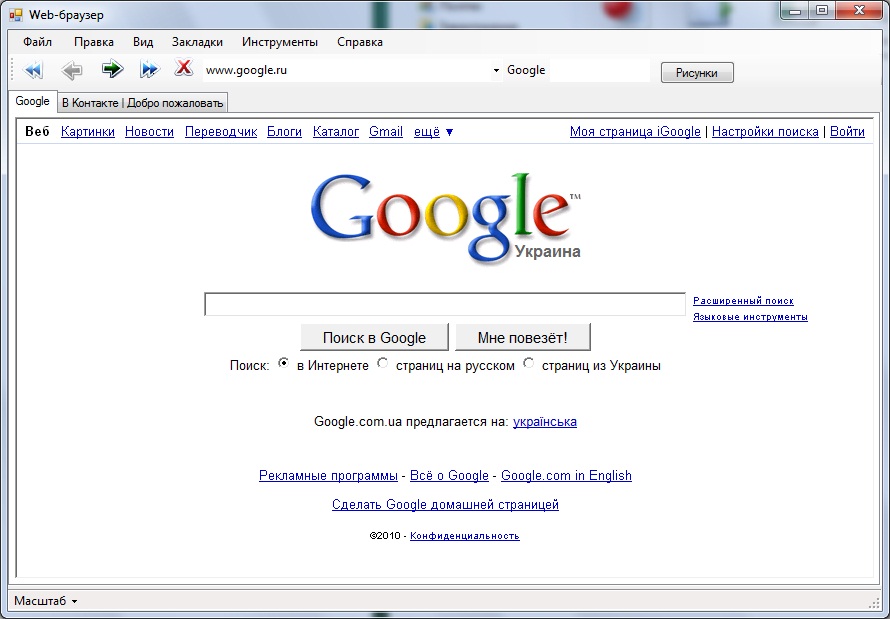890x619 pixels.
Task: Expand the ещё more-services dropdown
Action: [x=434, y=132]
